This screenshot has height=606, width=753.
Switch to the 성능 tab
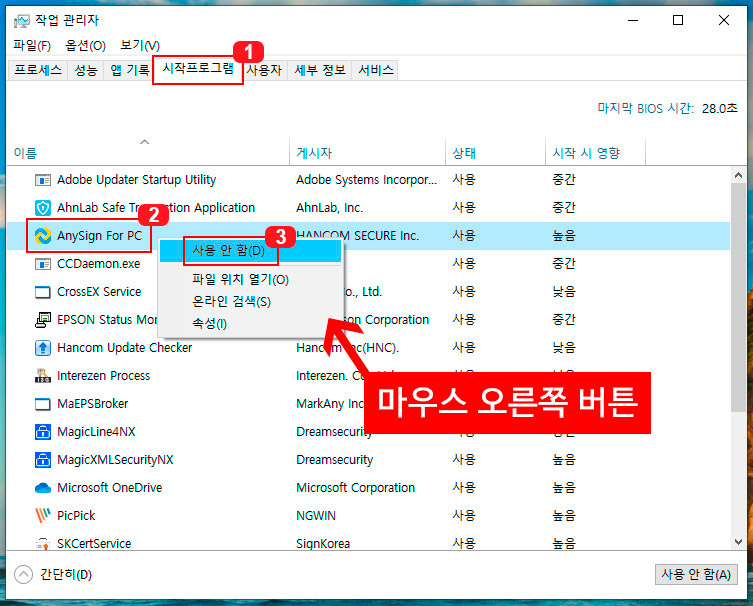[x=86, y=70]
